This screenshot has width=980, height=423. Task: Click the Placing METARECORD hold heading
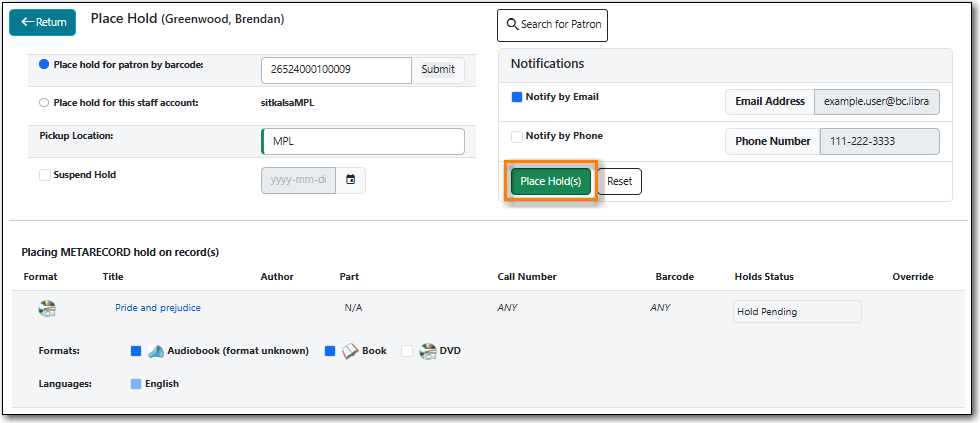[x=120, y=252]
